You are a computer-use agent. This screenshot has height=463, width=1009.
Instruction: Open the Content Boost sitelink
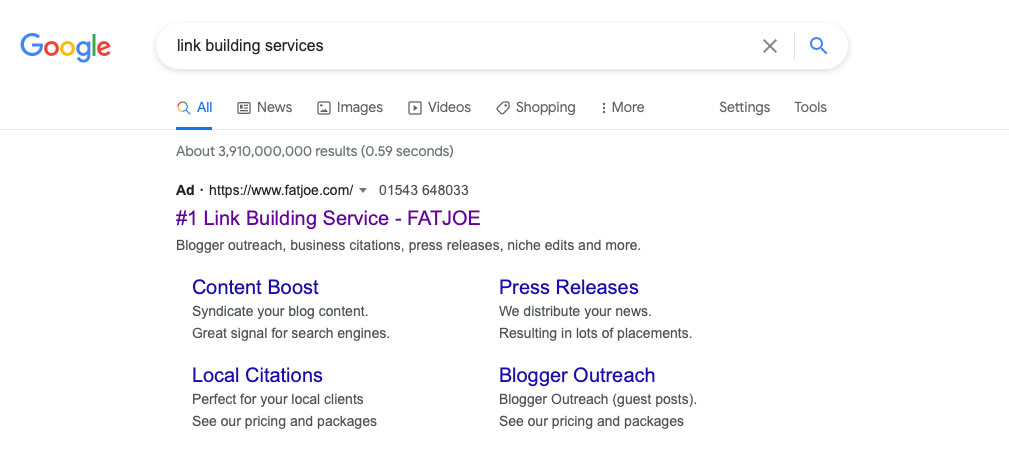pos(255,287)
